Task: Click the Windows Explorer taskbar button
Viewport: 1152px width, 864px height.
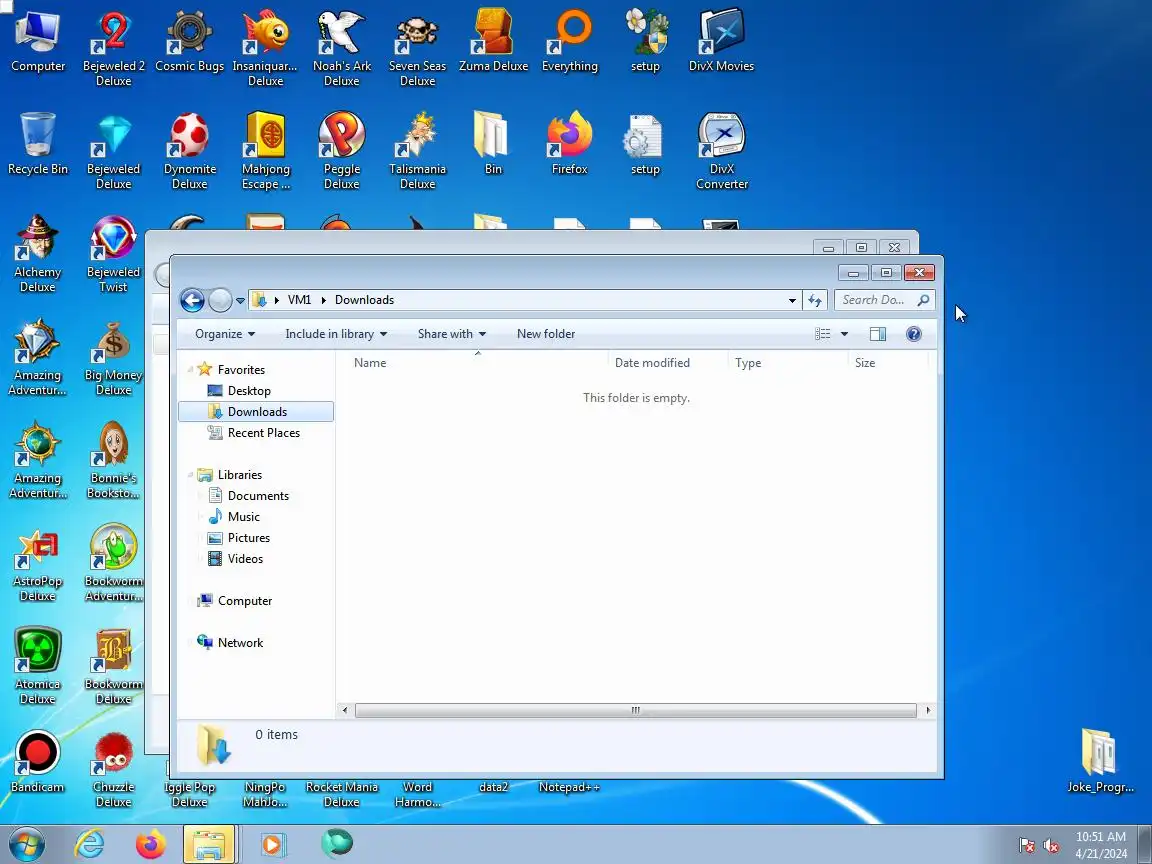Action: pos(209,844)
